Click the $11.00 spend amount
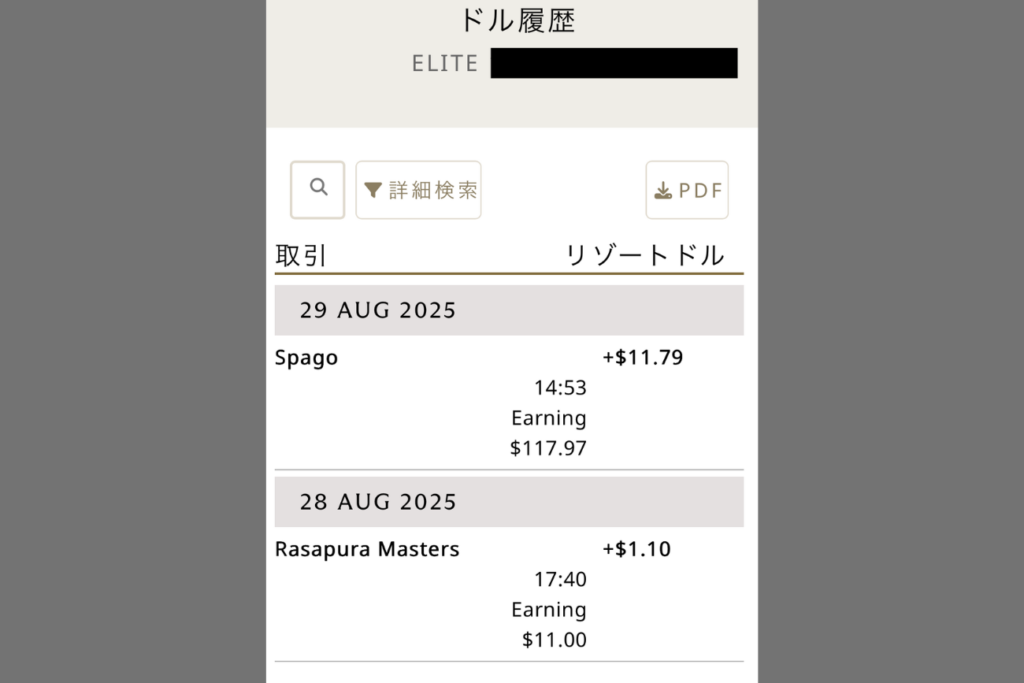 click(x=554, y=640)
